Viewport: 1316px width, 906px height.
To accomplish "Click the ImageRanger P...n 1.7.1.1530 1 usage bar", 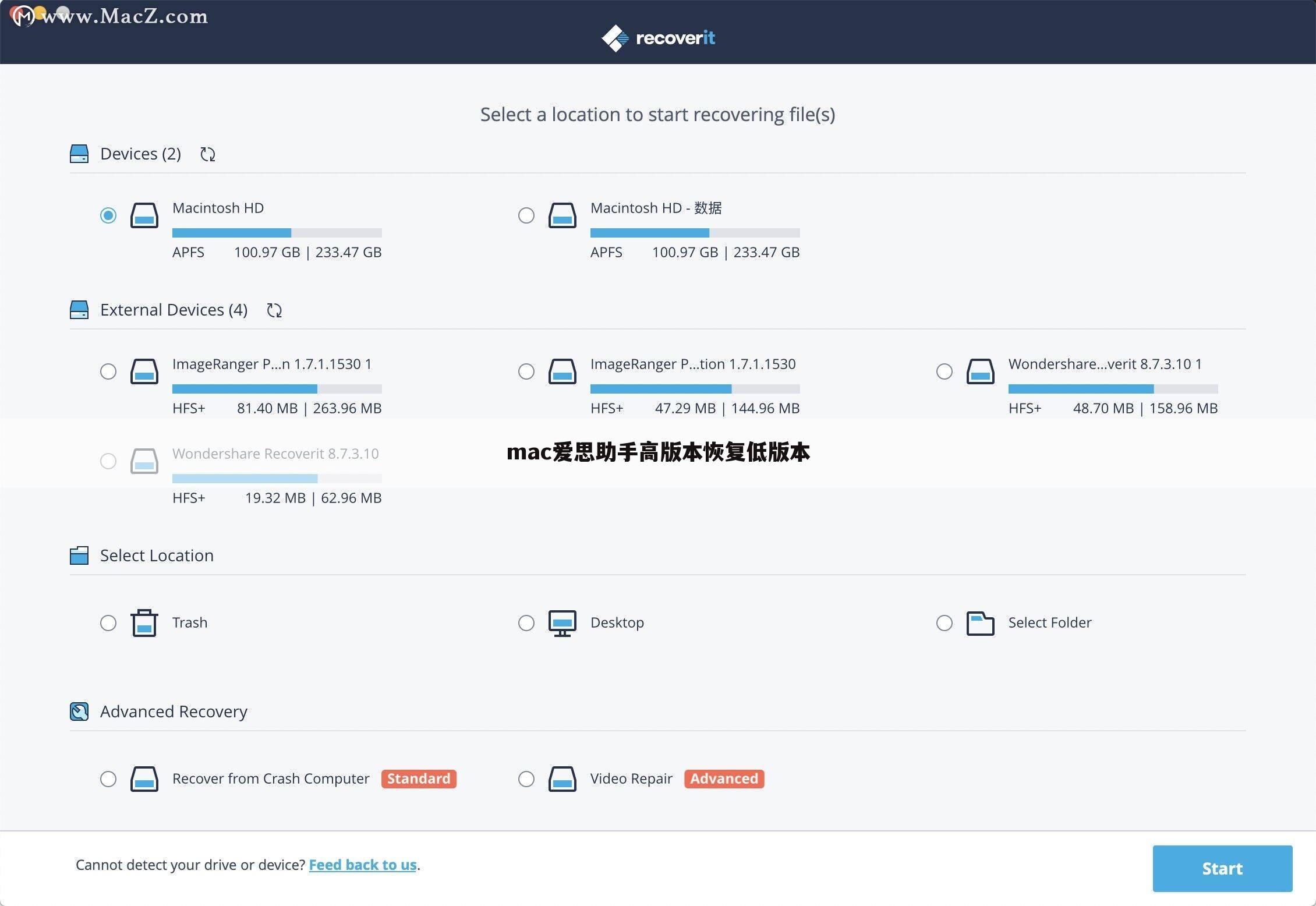I will click(277, 389).
